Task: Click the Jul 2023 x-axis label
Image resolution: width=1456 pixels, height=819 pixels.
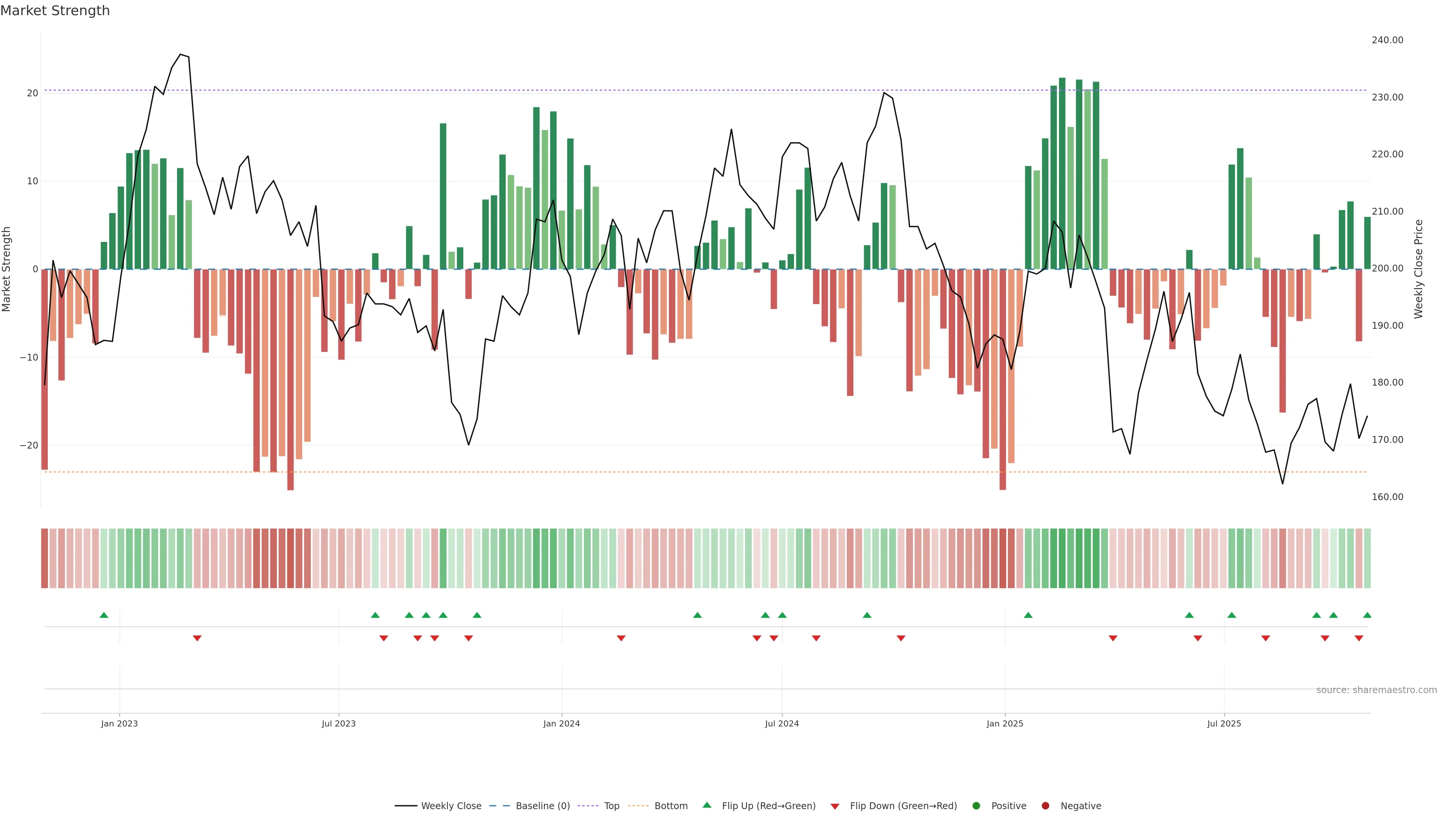Action: 339,723
